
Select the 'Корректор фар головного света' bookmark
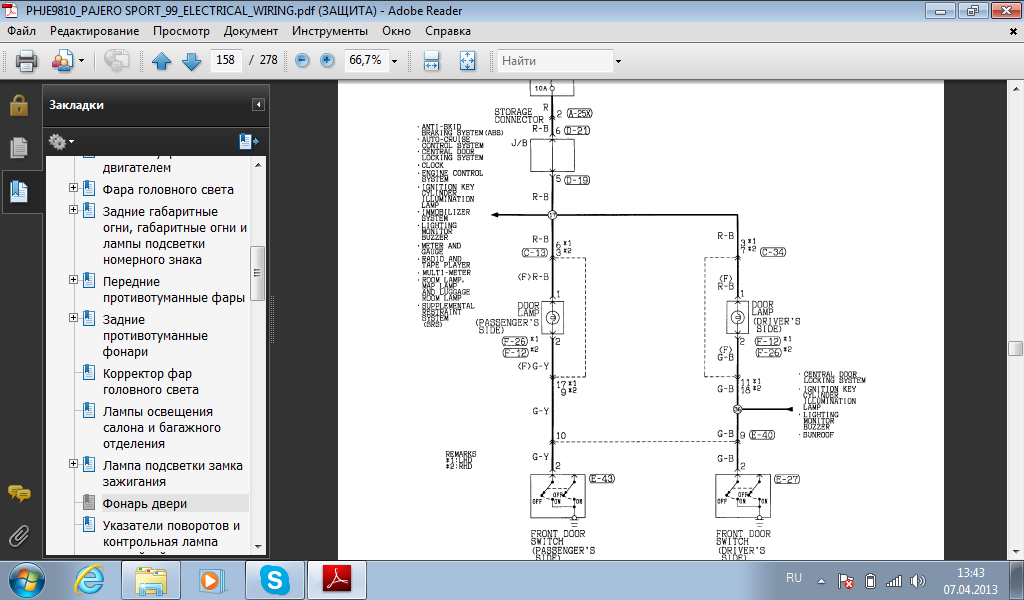pyautogui.click(x=150, y=382)
